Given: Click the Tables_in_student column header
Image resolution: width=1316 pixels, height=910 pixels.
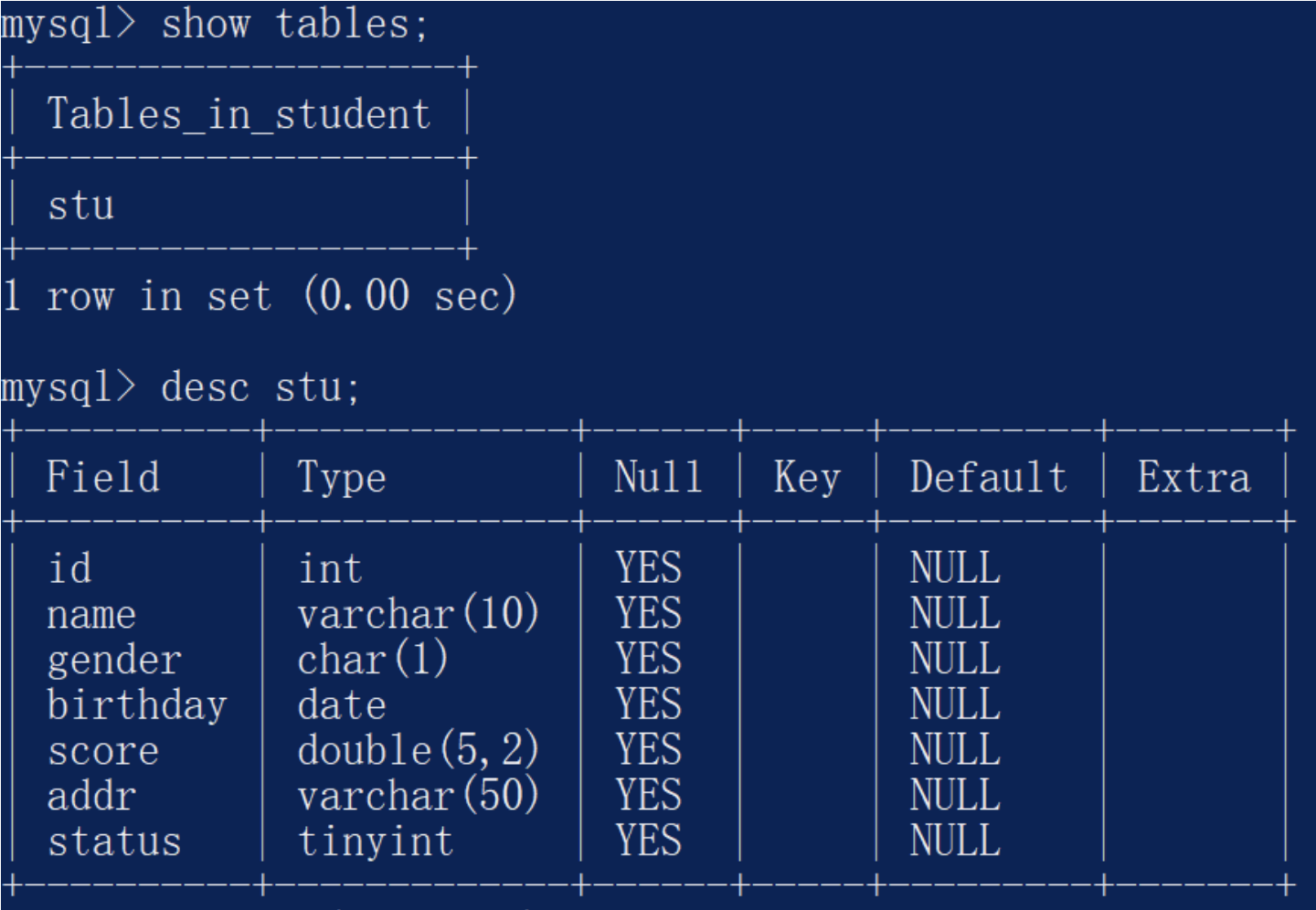Looking at the screenshot, I should [239, 115].
